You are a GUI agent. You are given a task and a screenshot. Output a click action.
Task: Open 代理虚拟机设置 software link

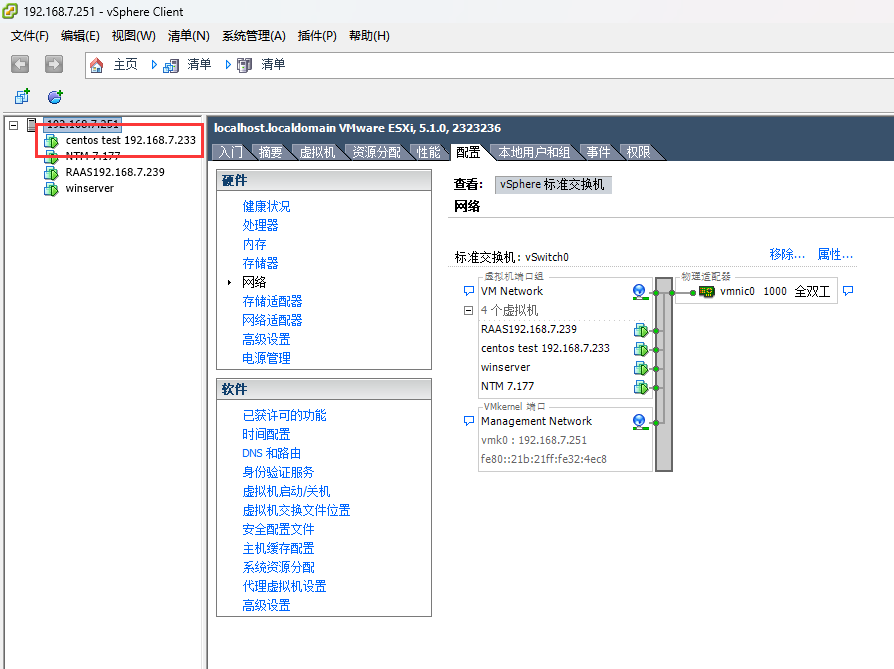click(284, 587)
